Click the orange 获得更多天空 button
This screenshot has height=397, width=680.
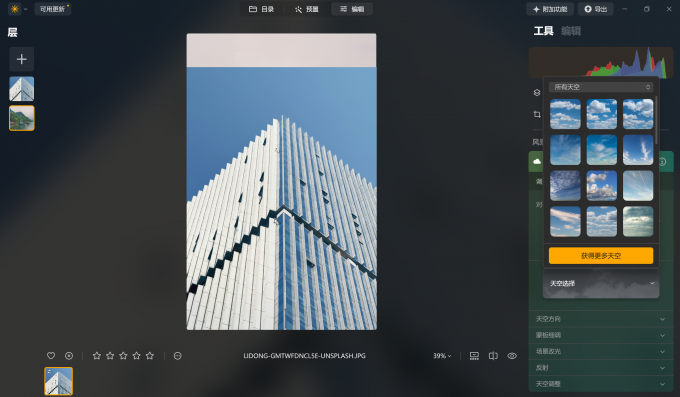601,256
